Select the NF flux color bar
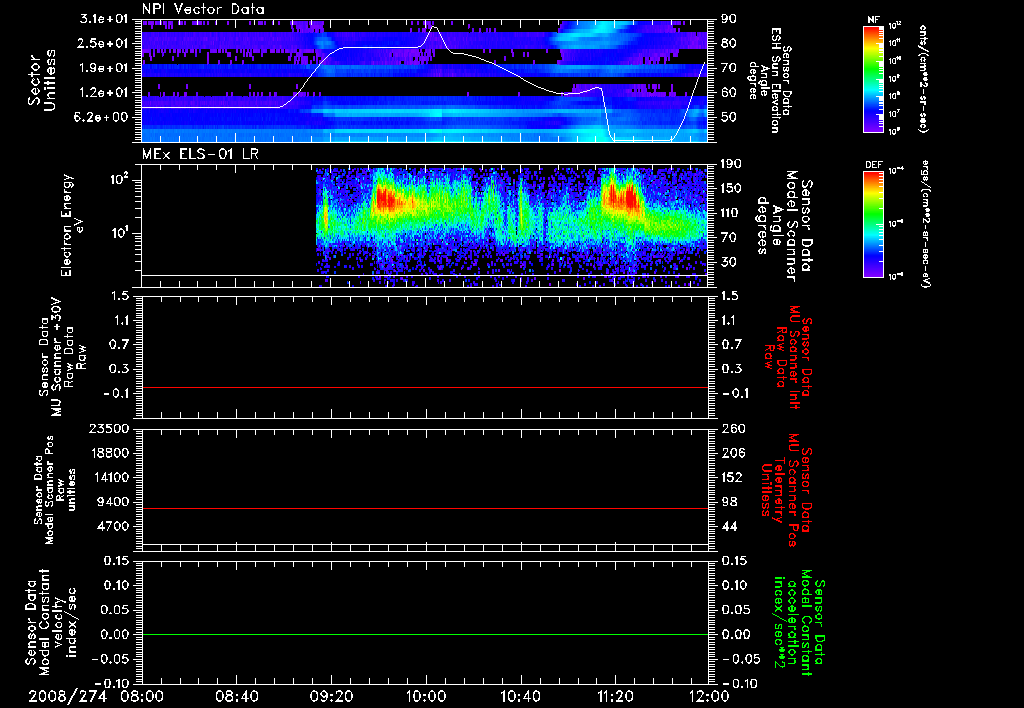The width and height of the screenshot is (1024, 708). point(873,78)
